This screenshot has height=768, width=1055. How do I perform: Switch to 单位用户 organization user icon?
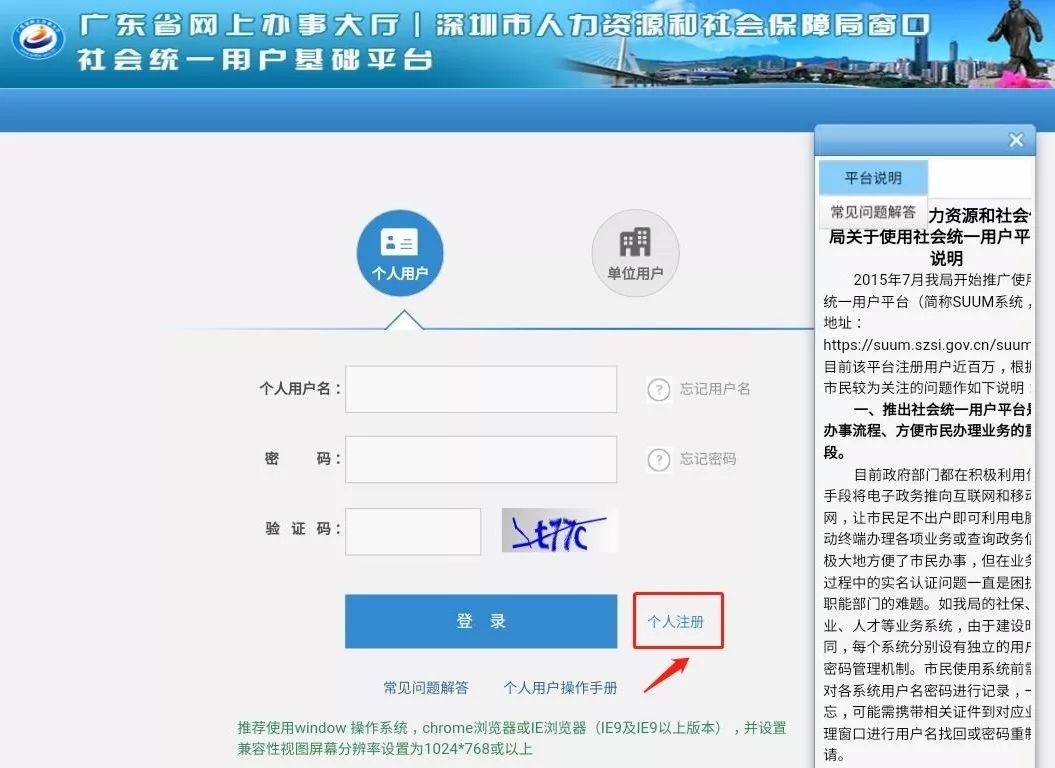[635, 252]
